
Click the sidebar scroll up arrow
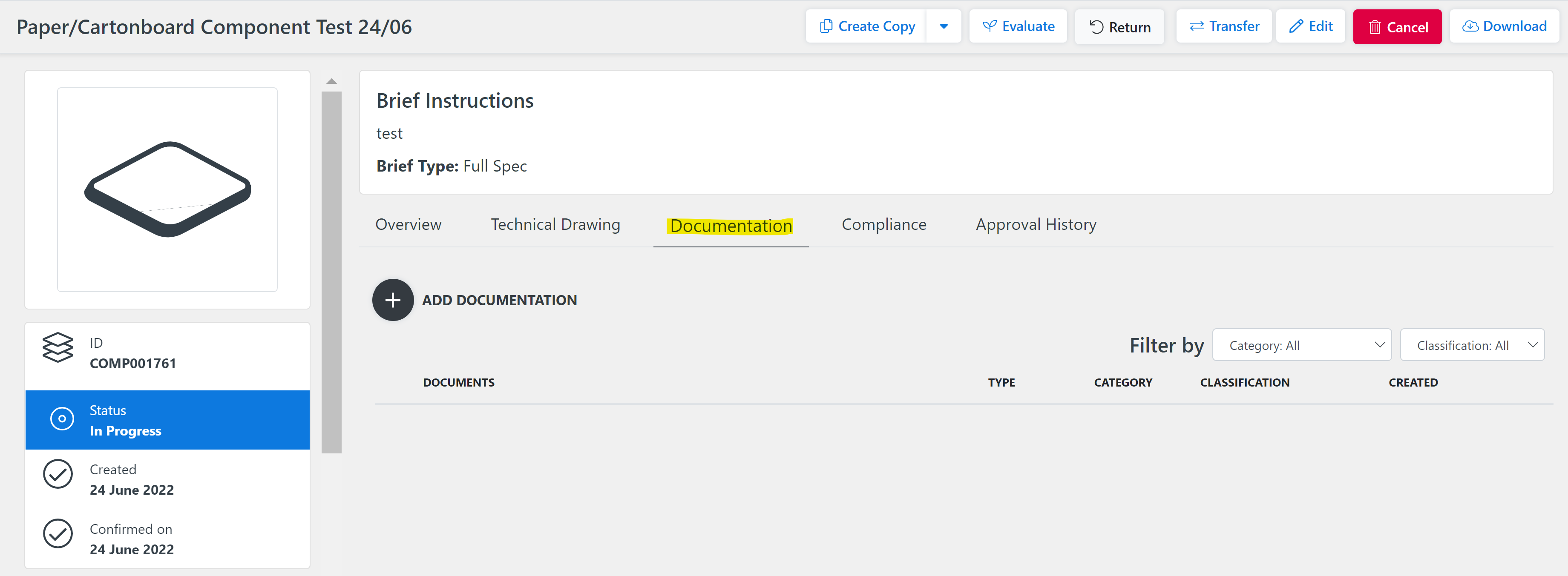click(x=332, y=81)
